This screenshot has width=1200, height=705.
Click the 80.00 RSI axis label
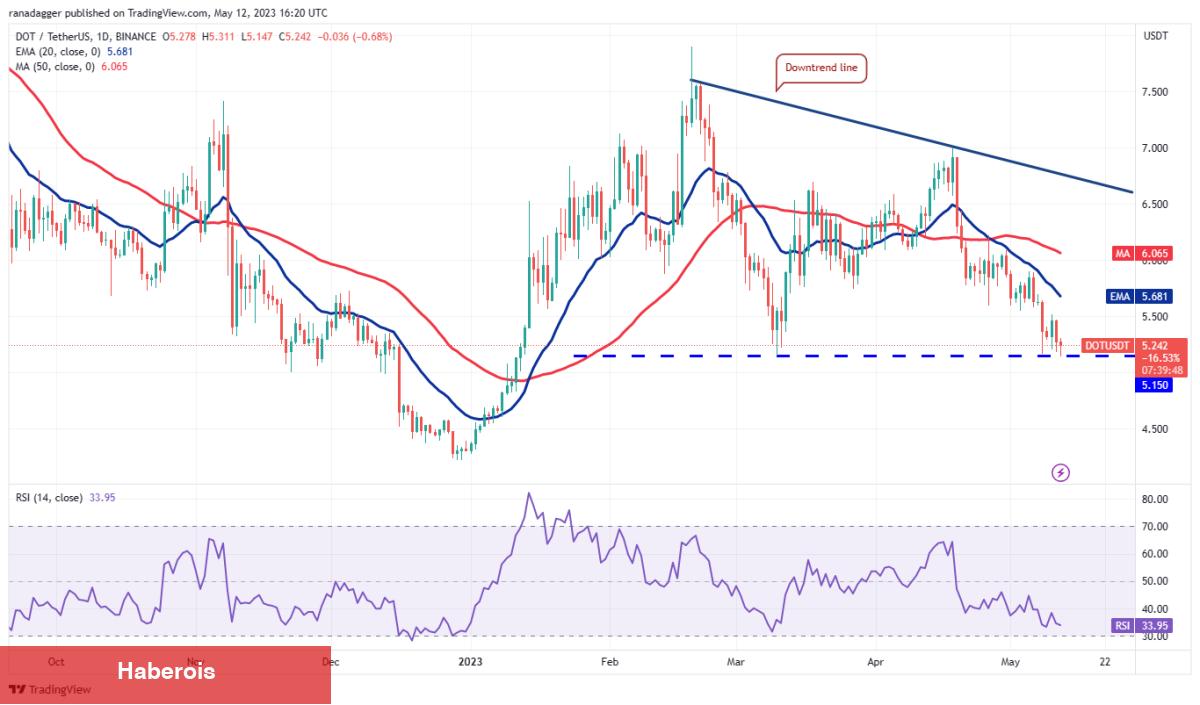click(x=1155, y=499)
